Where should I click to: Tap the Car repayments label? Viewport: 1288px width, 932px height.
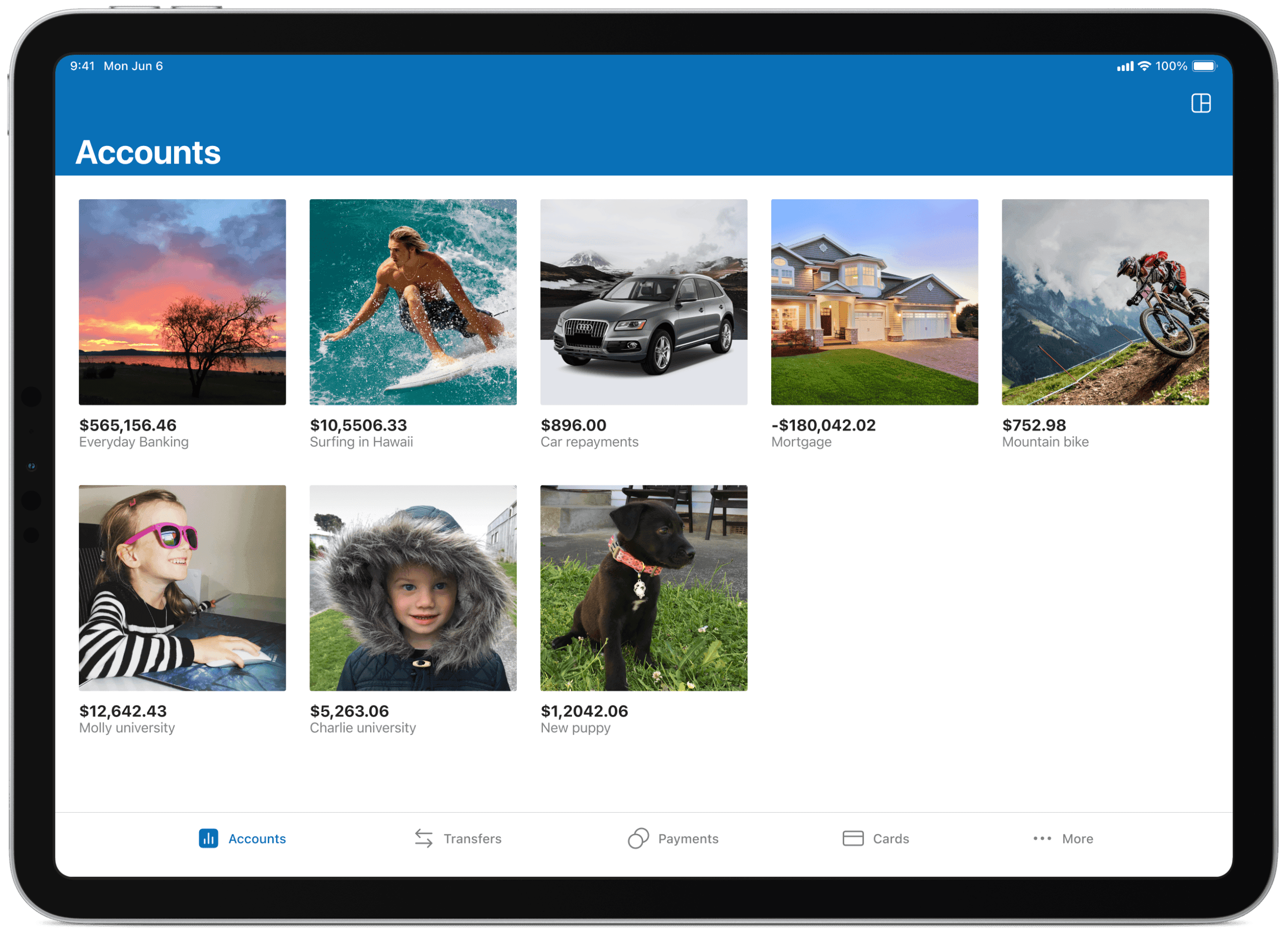pos(590,442)
